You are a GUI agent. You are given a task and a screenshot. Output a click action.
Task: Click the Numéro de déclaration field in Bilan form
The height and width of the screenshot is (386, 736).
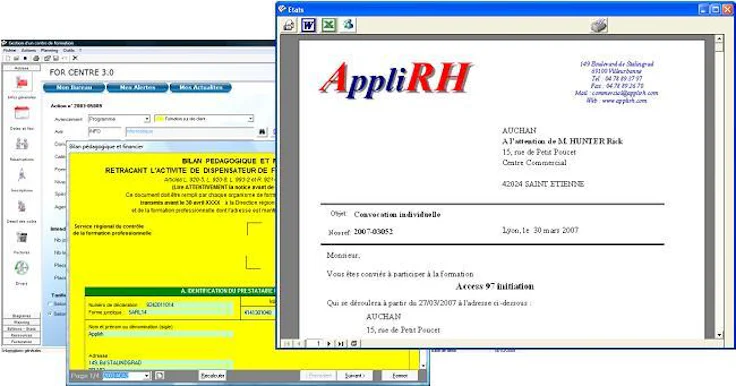[189, 305]
